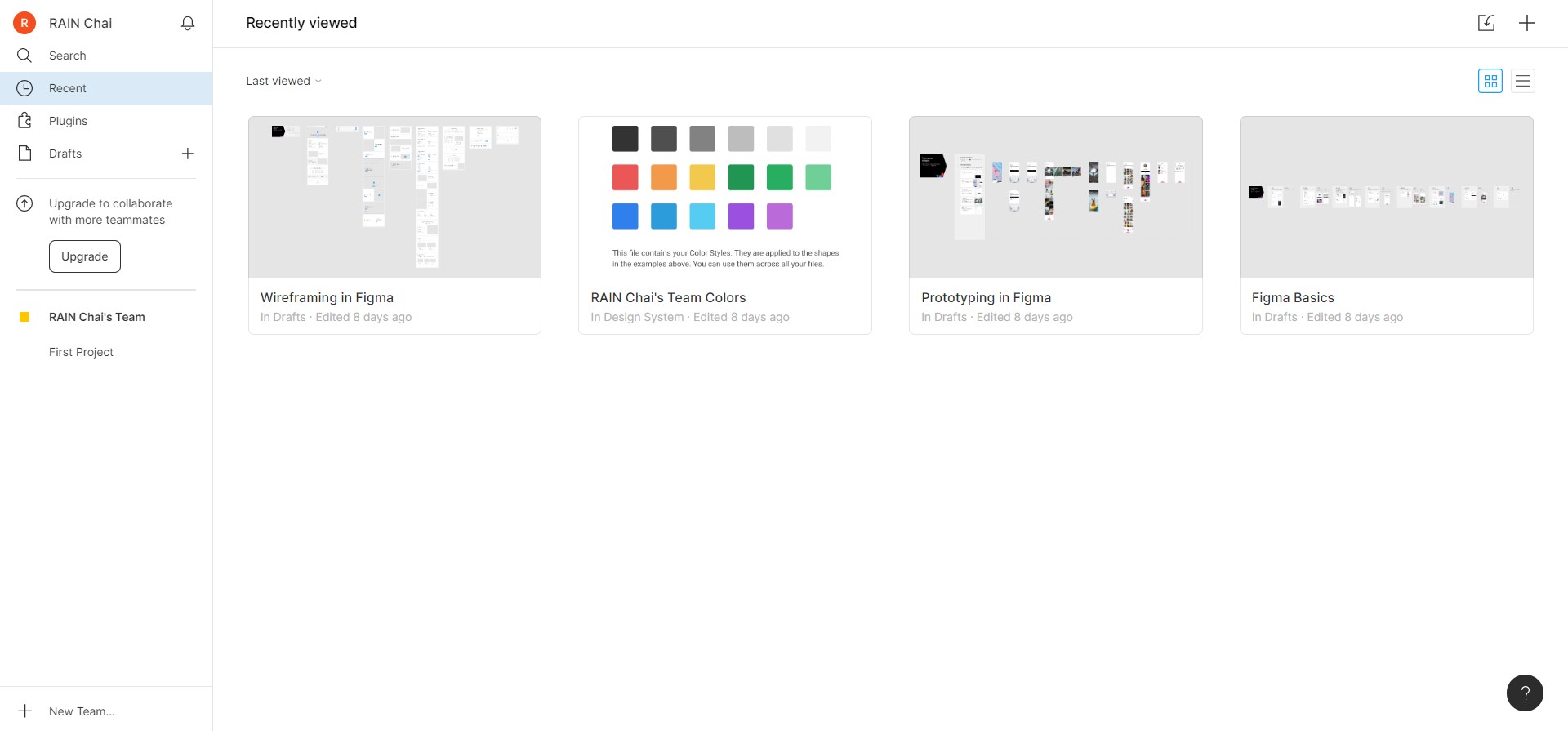Click the blue swatch in Team Colors preview
The width and height of the screenshot is (1568, 731).
coord(625,216)
